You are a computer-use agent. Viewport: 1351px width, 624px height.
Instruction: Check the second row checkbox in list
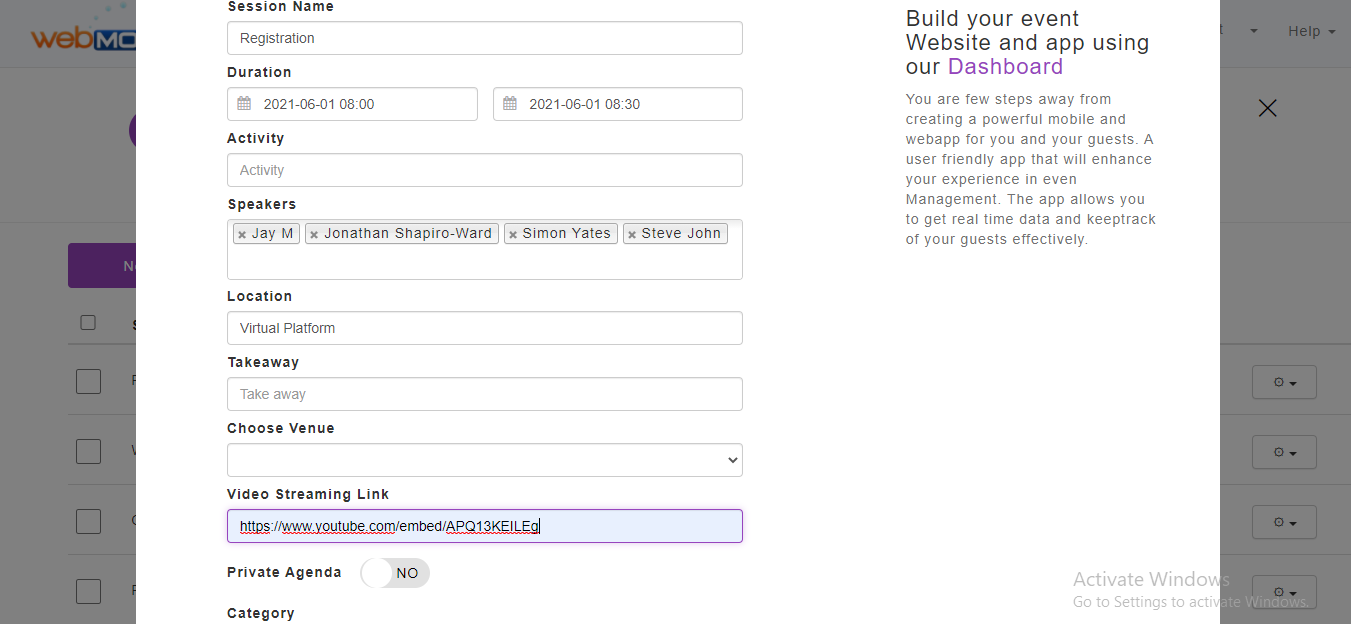(88, 451)
